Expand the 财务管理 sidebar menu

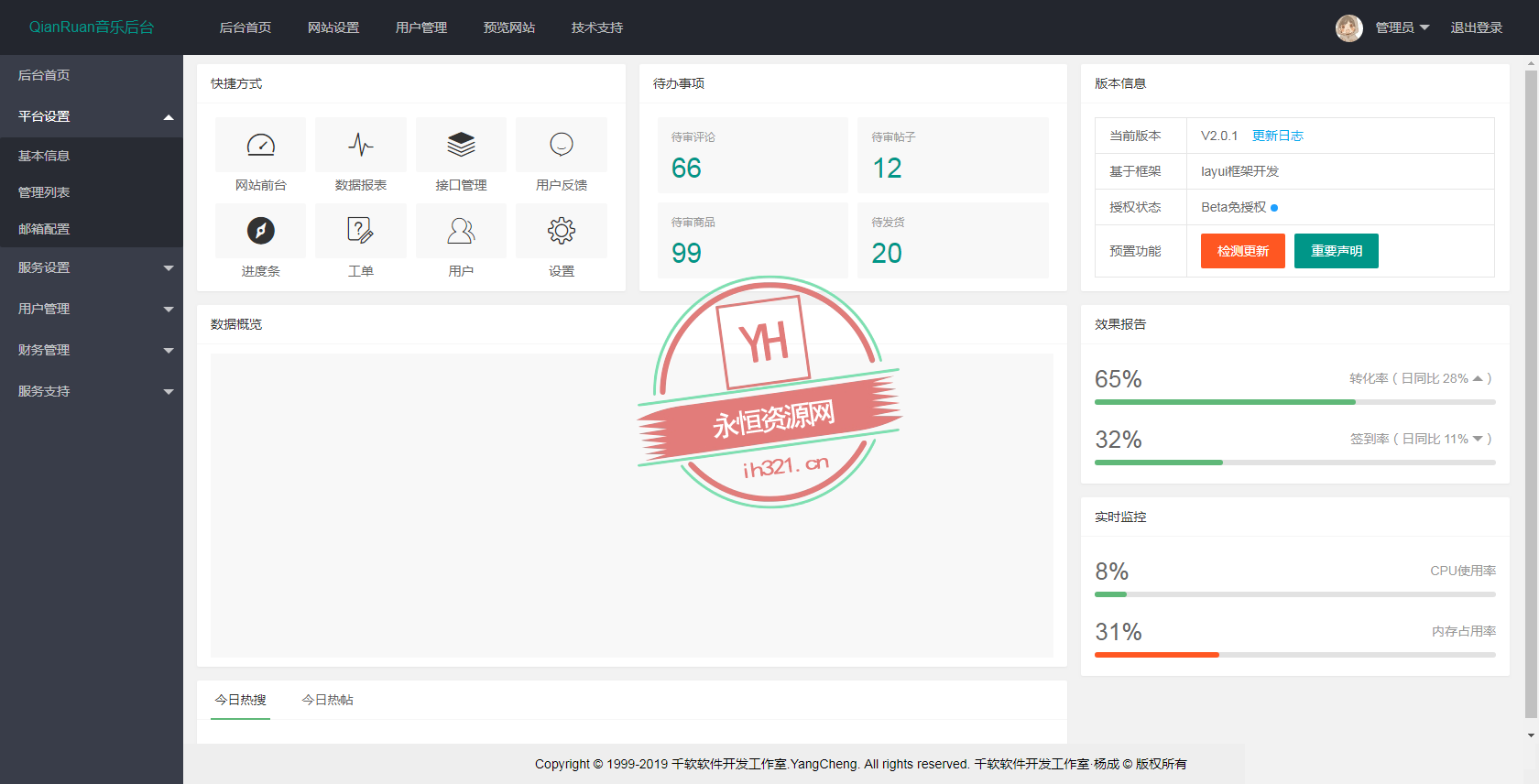[92, 350]
